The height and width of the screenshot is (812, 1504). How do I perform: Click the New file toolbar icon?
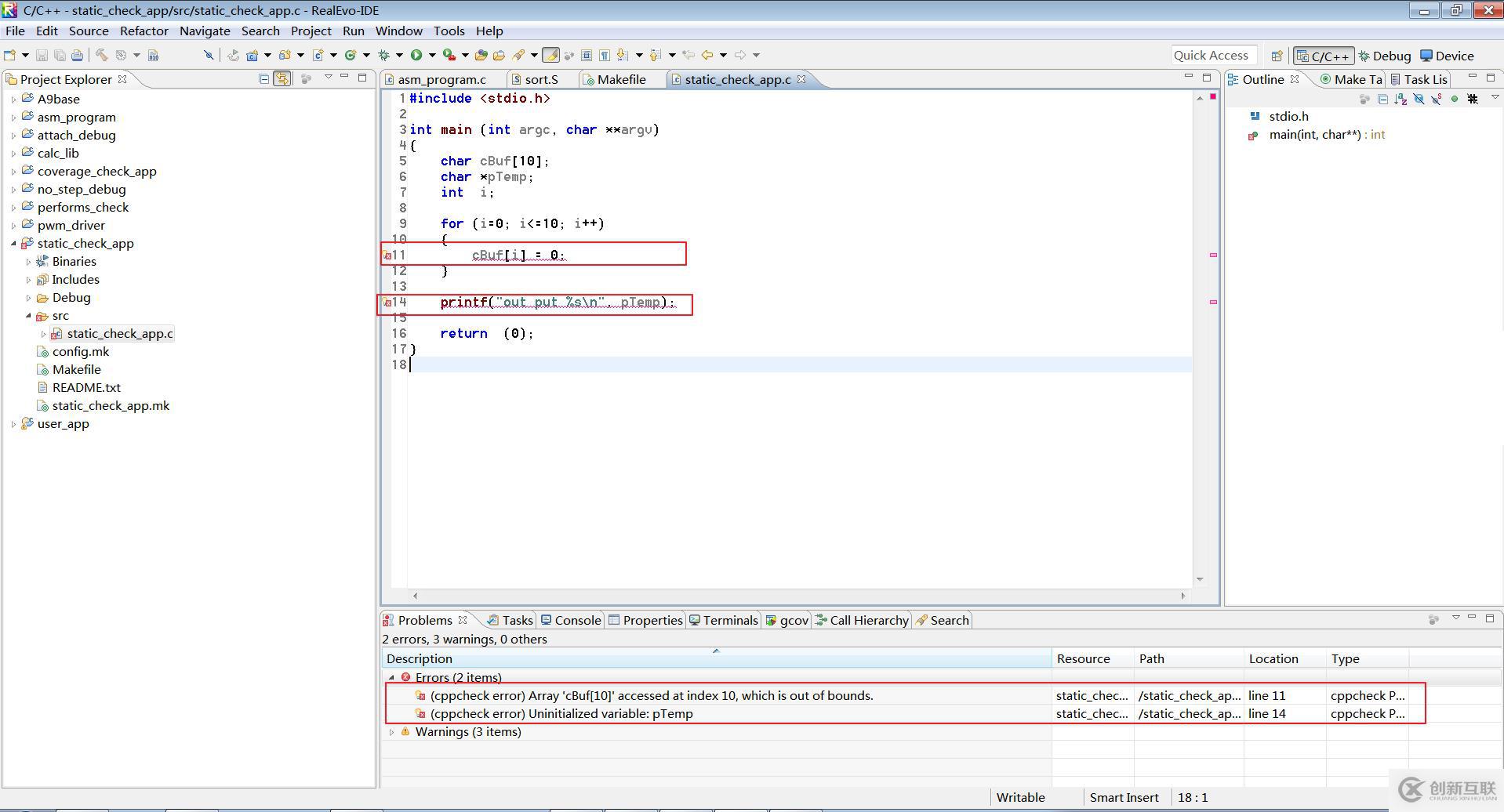[9, 55]
